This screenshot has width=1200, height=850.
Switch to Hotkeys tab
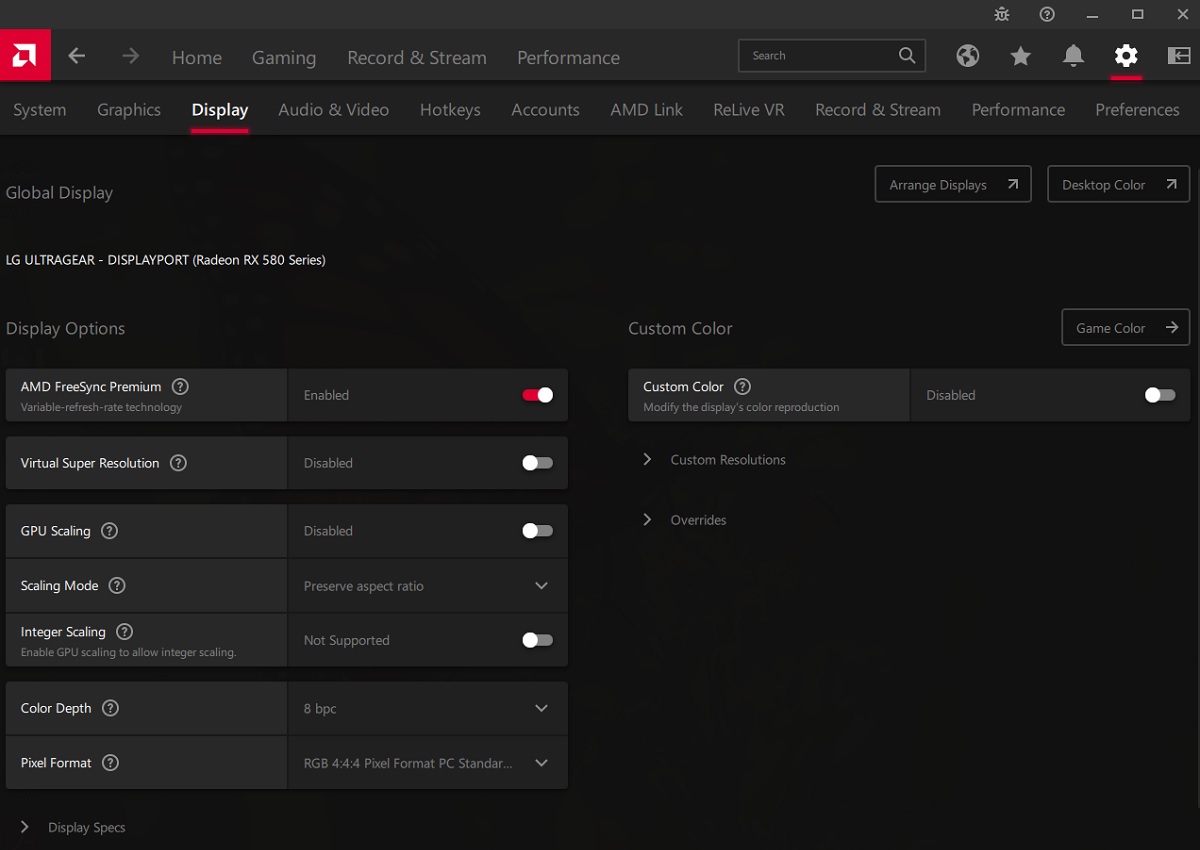(450, 110)
